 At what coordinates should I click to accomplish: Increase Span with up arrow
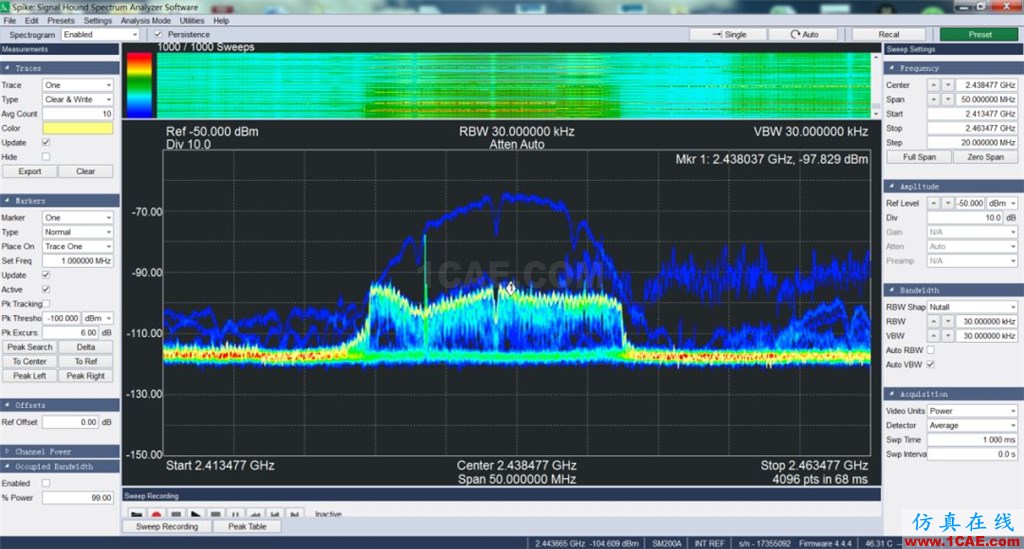(x=933, y=99)
